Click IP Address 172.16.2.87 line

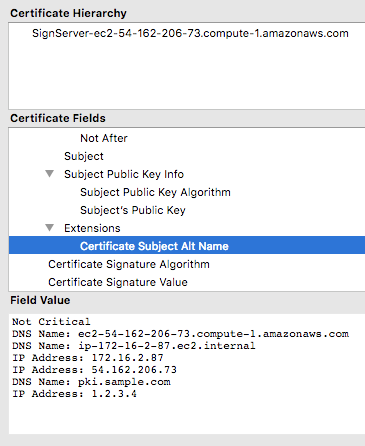tap(88, 358)
